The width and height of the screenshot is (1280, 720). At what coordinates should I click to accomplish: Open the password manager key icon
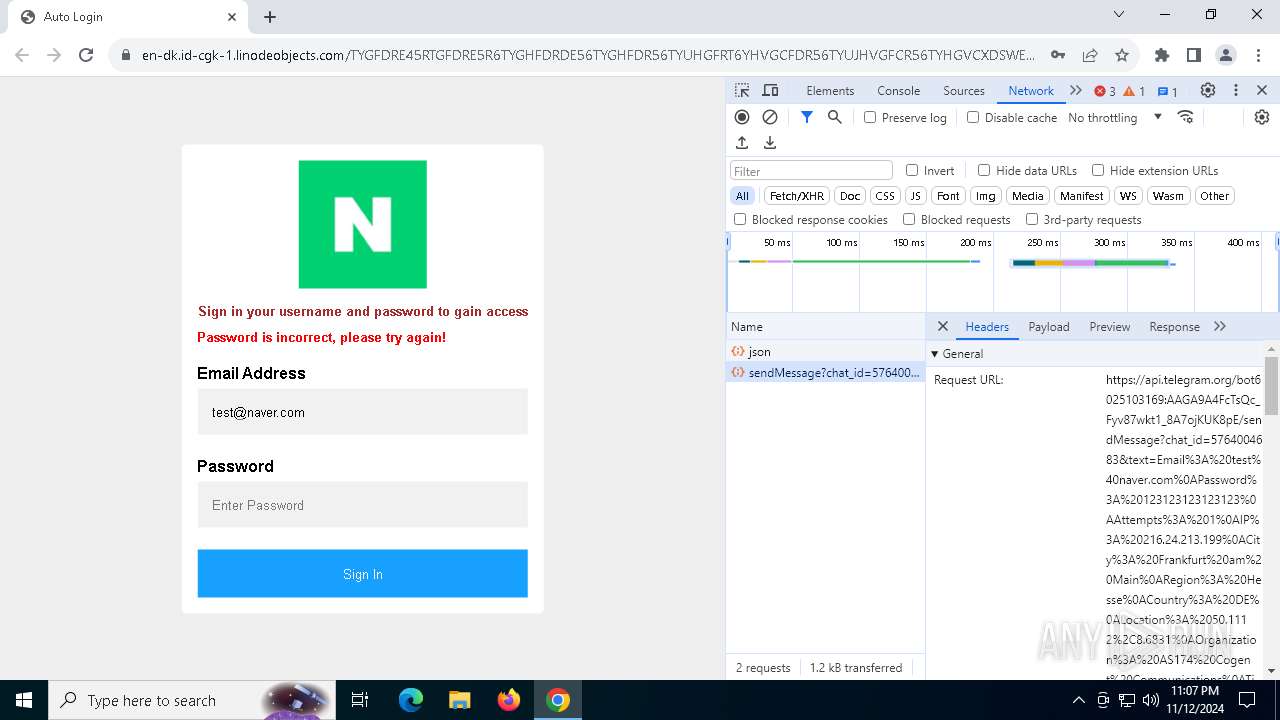coord(1058,55)
